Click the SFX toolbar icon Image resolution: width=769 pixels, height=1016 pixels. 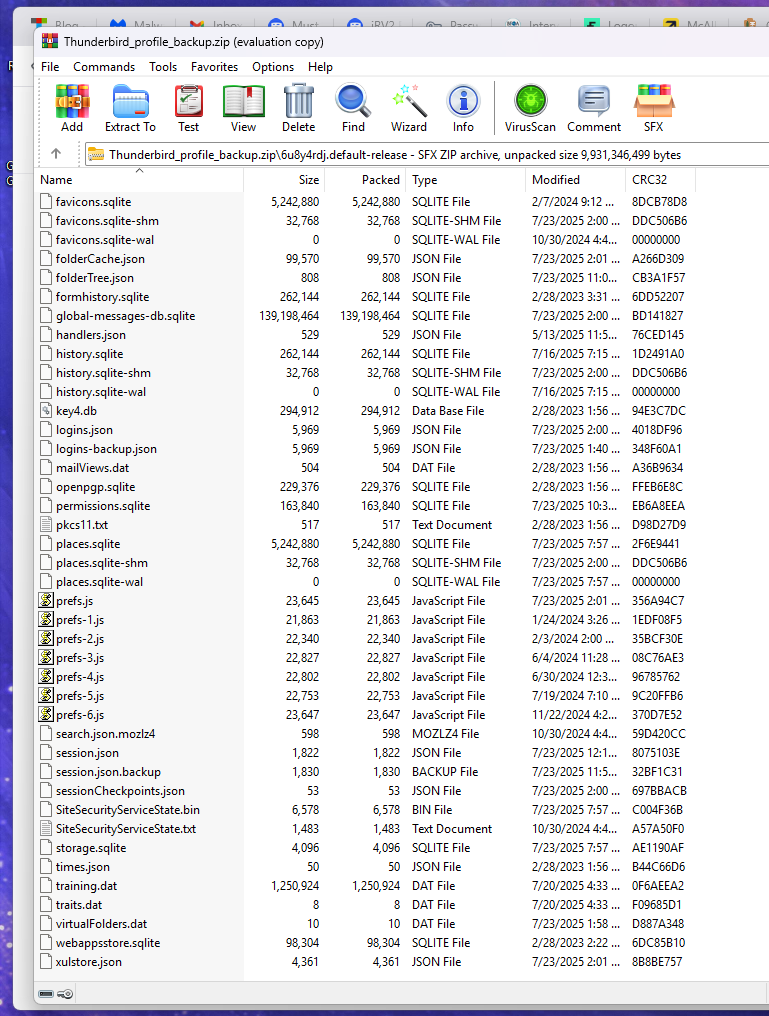(654, 108)
